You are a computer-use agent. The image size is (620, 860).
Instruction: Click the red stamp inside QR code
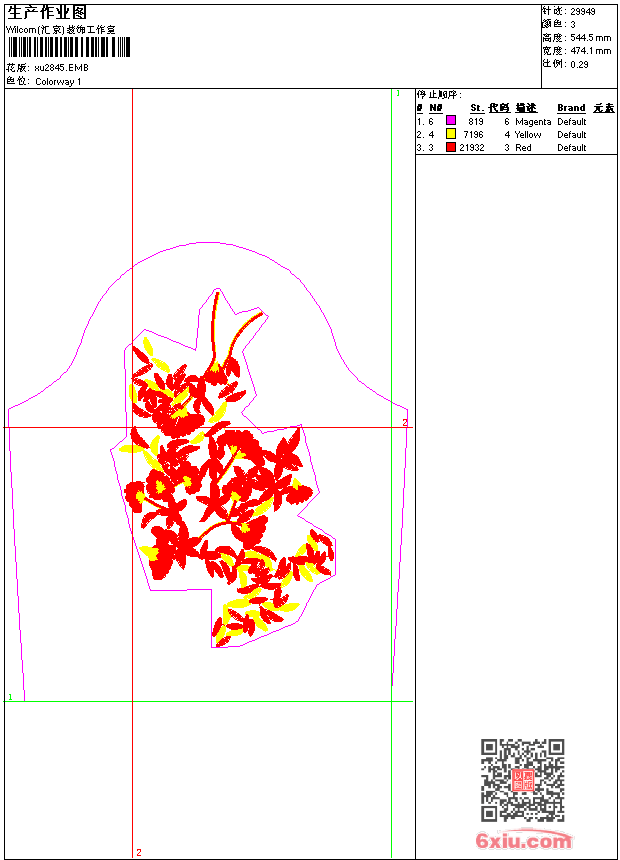point(523,780)
